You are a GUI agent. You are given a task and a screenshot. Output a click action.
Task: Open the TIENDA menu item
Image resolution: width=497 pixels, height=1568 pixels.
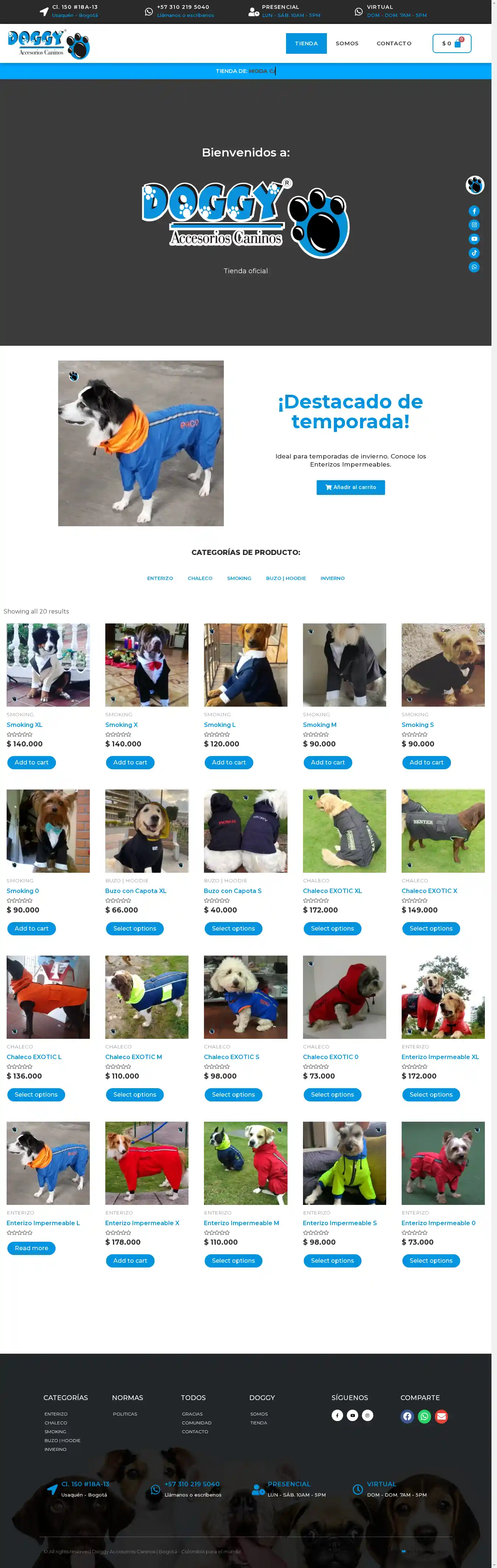(x=306, y=43)
